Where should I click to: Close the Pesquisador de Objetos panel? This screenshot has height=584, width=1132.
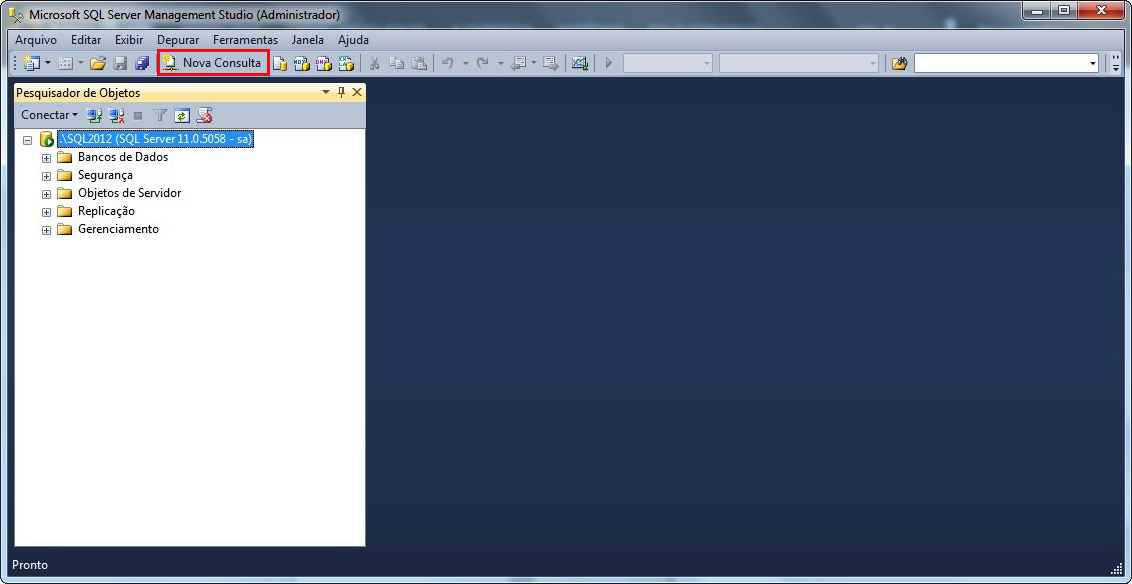tap(357, 92)
